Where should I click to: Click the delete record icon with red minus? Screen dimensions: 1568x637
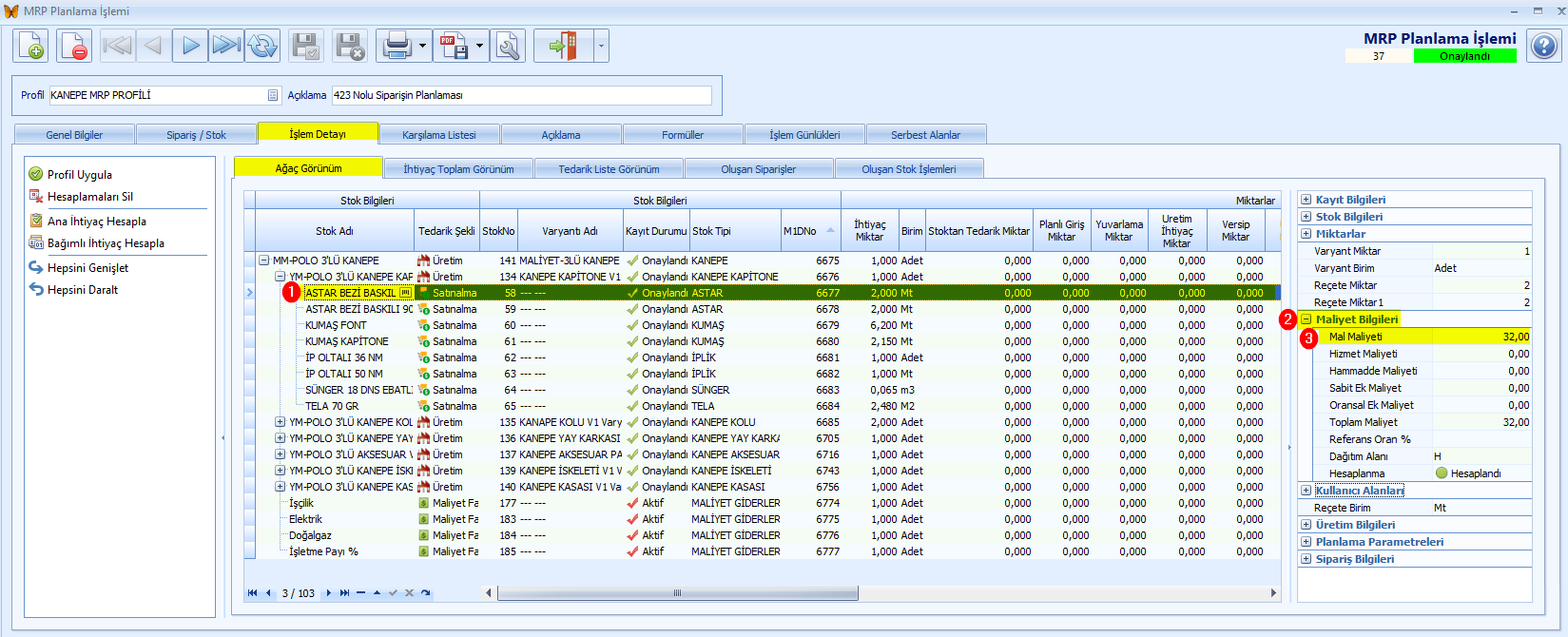(x=74, y=46)
